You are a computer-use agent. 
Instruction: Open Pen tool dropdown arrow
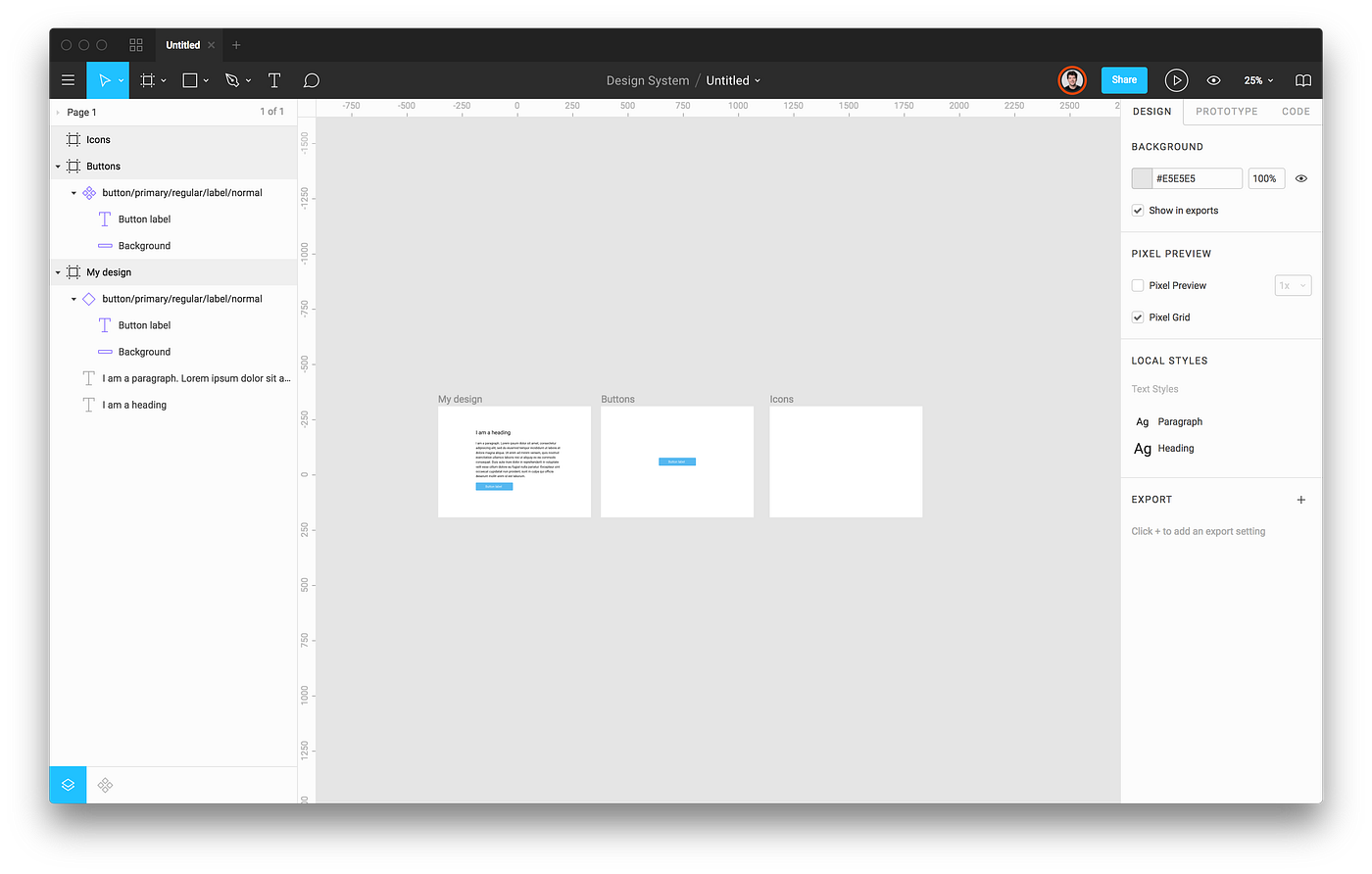click(249, 80)
